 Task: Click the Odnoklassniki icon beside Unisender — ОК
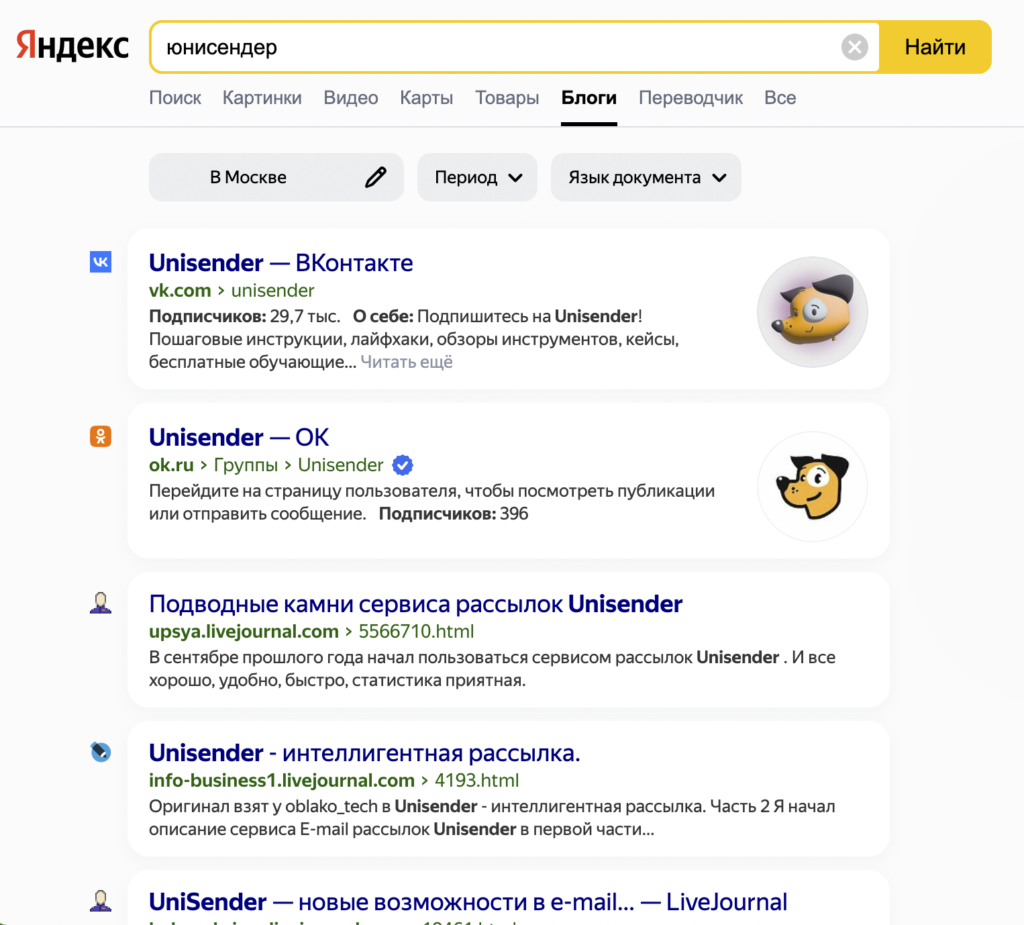[100, 436]
